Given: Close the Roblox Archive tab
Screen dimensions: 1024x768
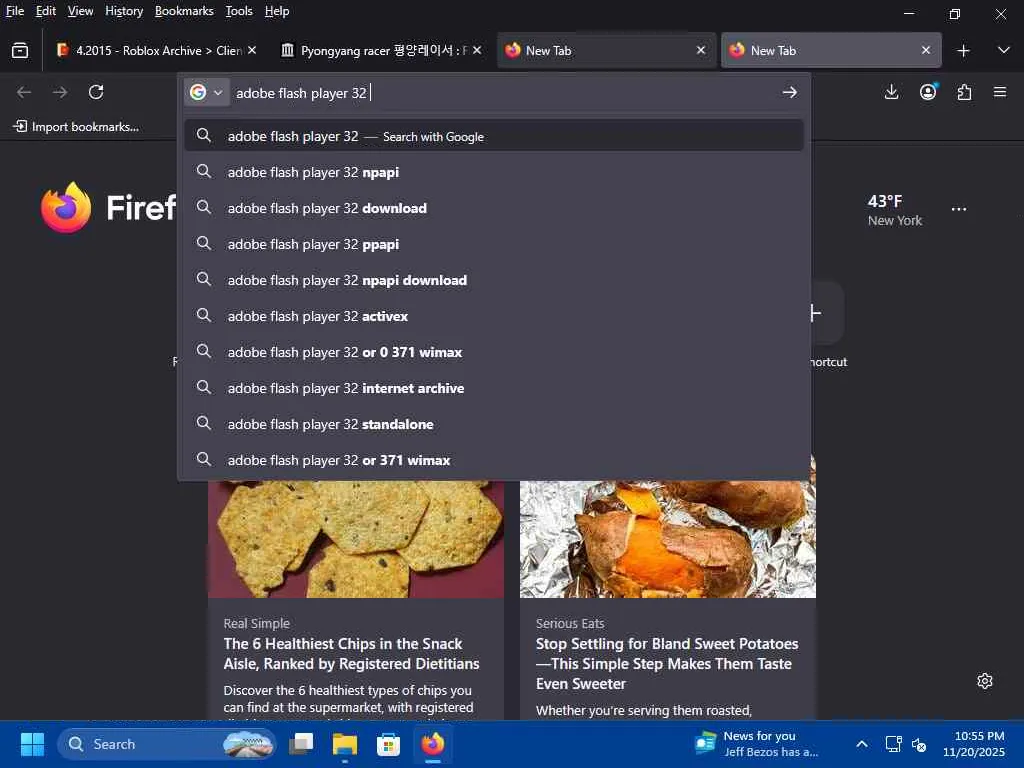Looking at the screenshot, I should click(x=252, y=50).
